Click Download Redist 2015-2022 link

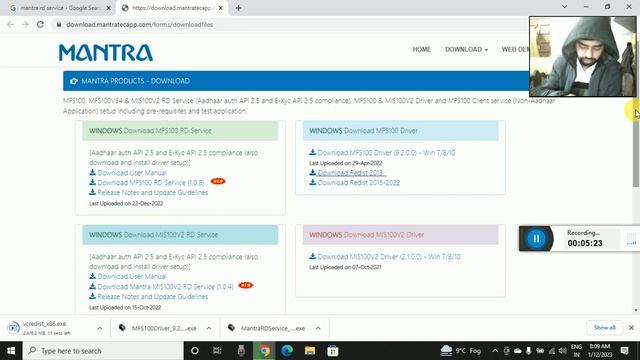pyautogui.click(x=359, y=182)
